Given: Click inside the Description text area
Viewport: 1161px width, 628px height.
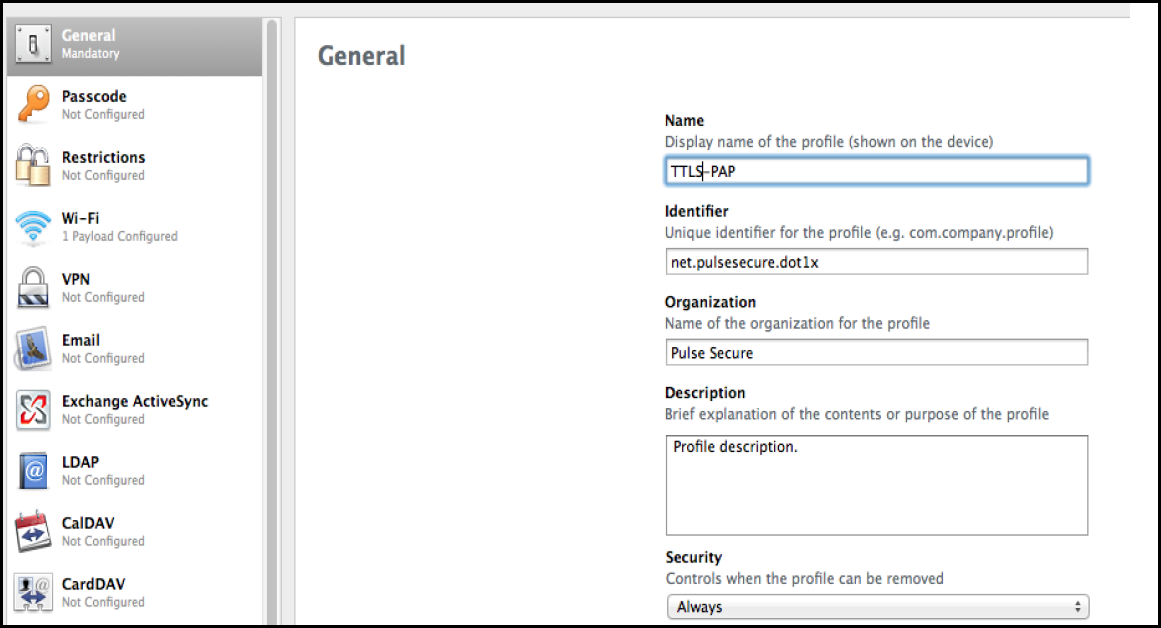Looking at the screenshot, I should (x=877, y=486).
